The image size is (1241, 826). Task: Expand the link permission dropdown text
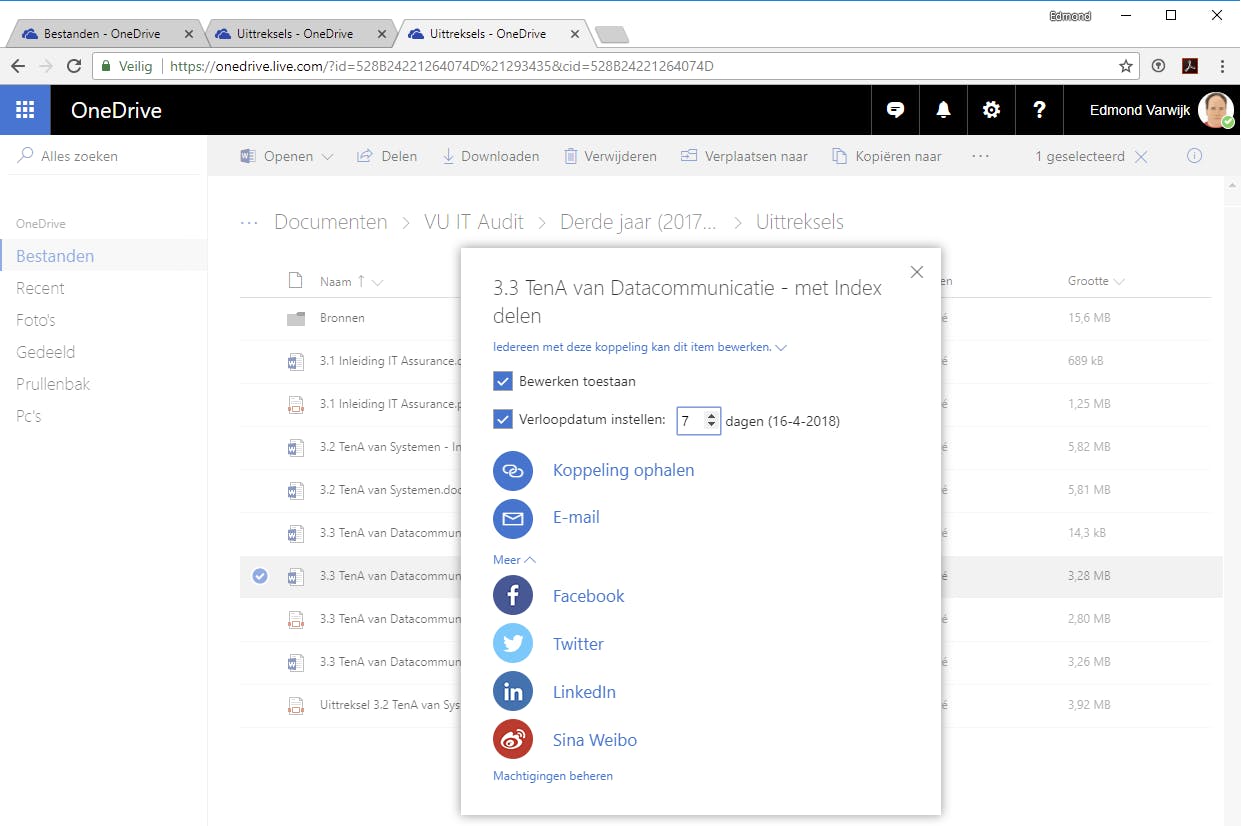(x=640, y=347)
